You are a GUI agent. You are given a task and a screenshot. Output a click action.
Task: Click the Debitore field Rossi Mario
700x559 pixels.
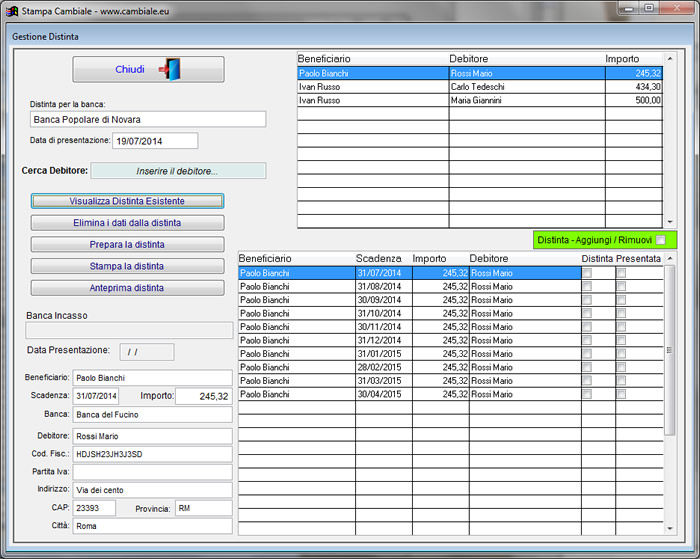(153, 436)
